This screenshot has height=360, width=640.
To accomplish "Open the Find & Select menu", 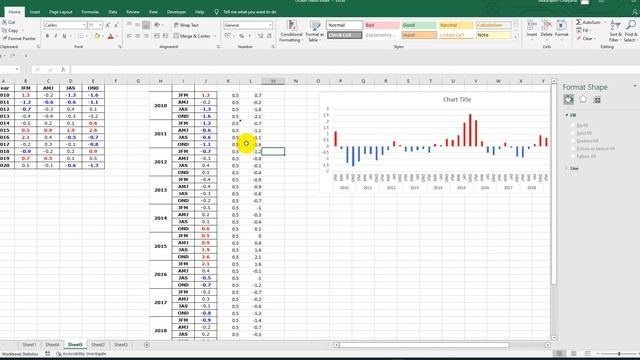I will [x=631, y=31].
